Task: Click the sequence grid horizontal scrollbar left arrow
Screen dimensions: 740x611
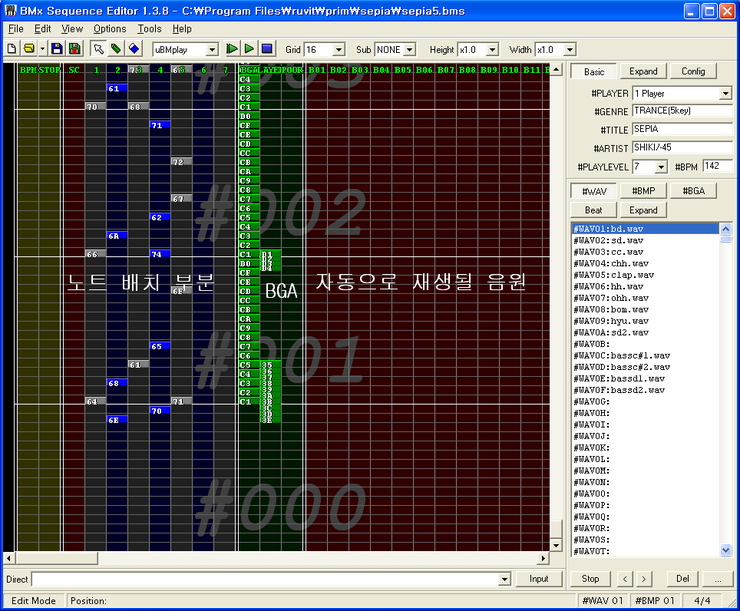Action: click(x=9, y=558)
